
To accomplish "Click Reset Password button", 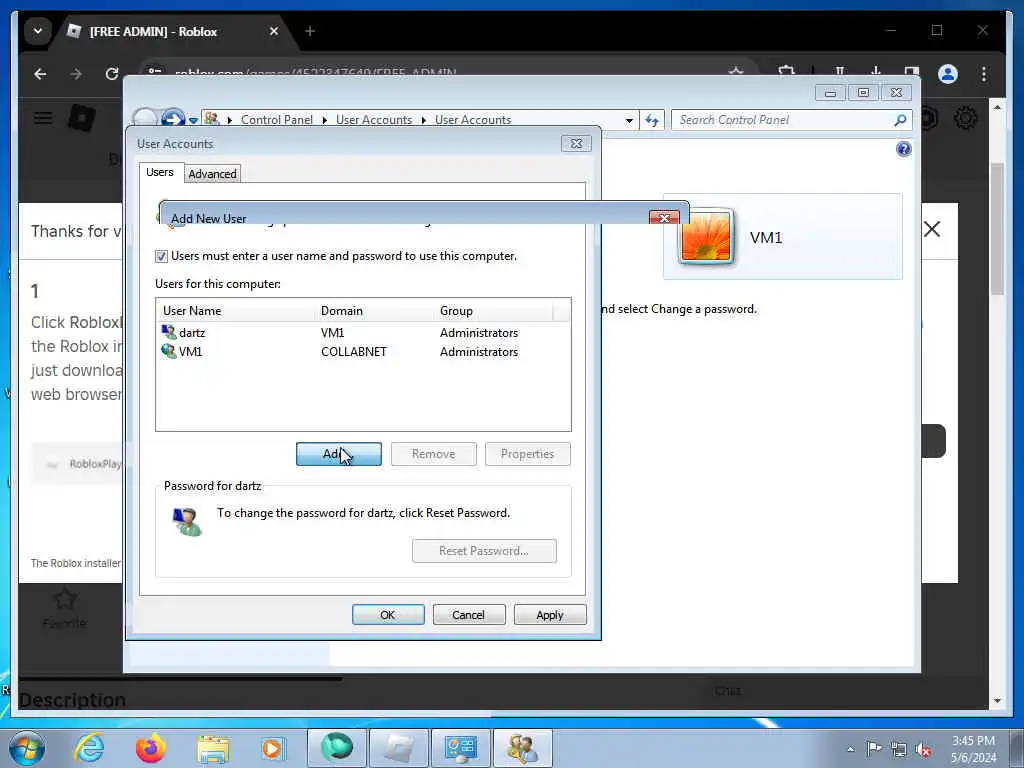I will (484, 551).
